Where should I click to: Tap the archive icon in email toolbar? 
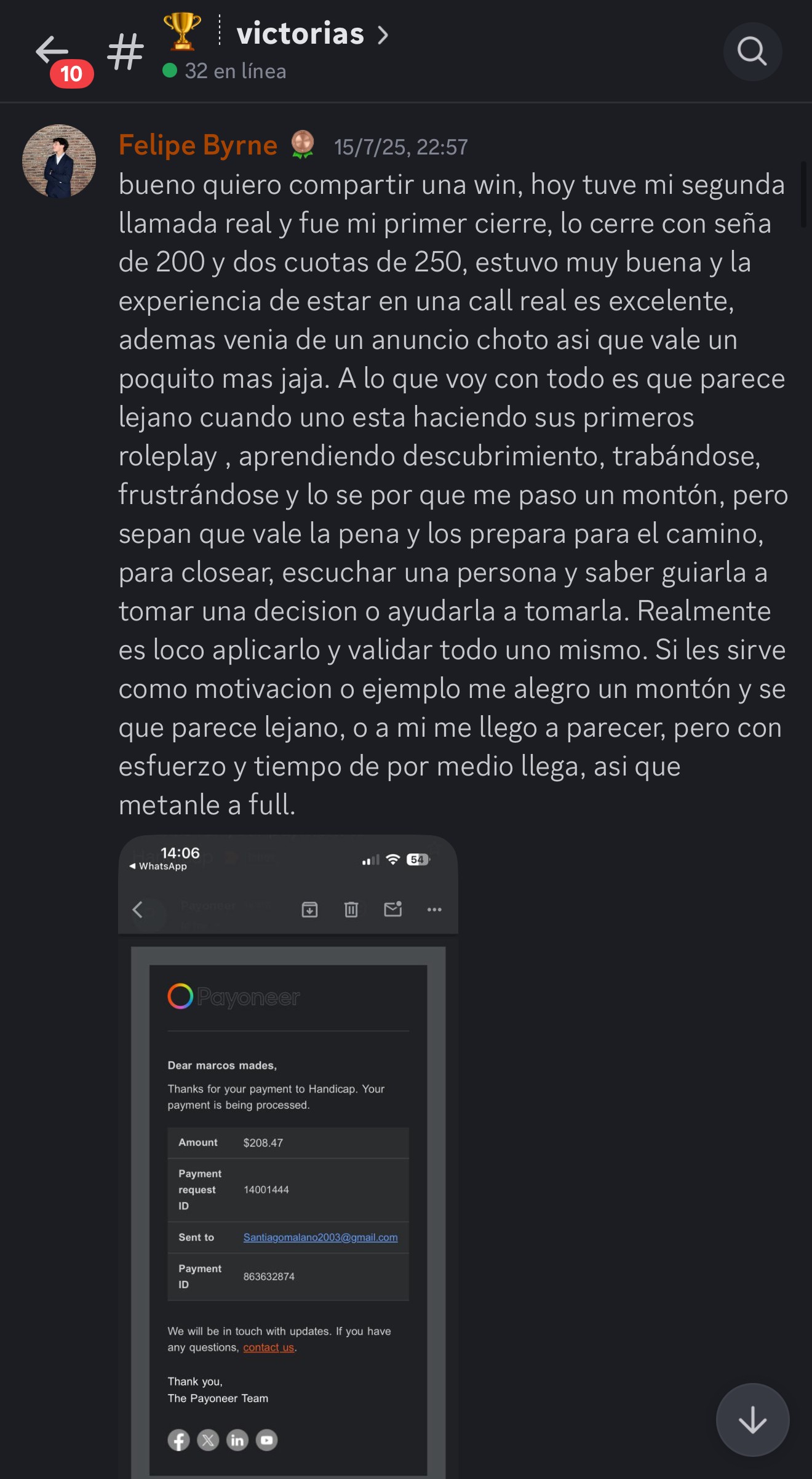[309, 909]
